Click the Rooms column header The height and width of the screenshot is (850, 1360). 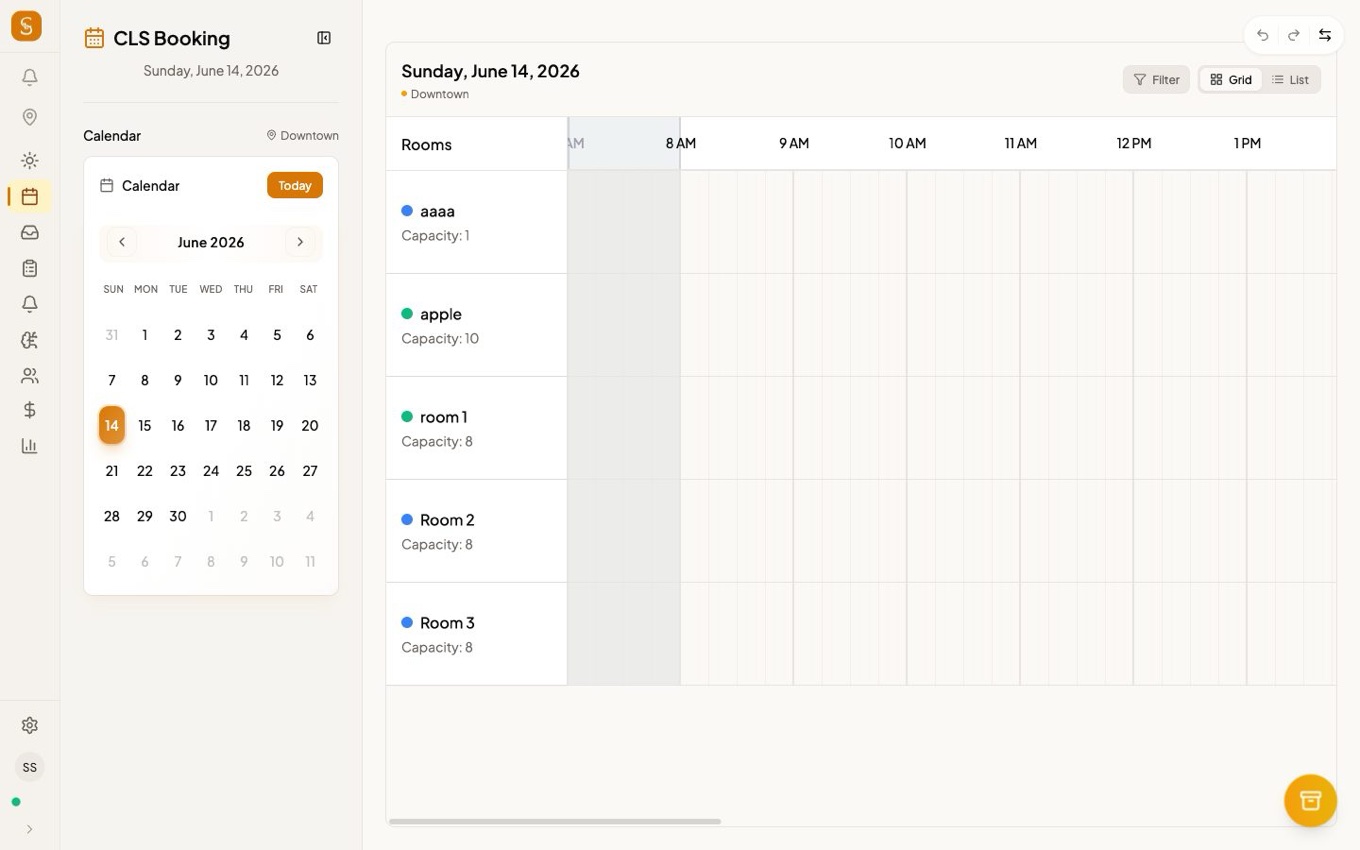pos(427,144)
